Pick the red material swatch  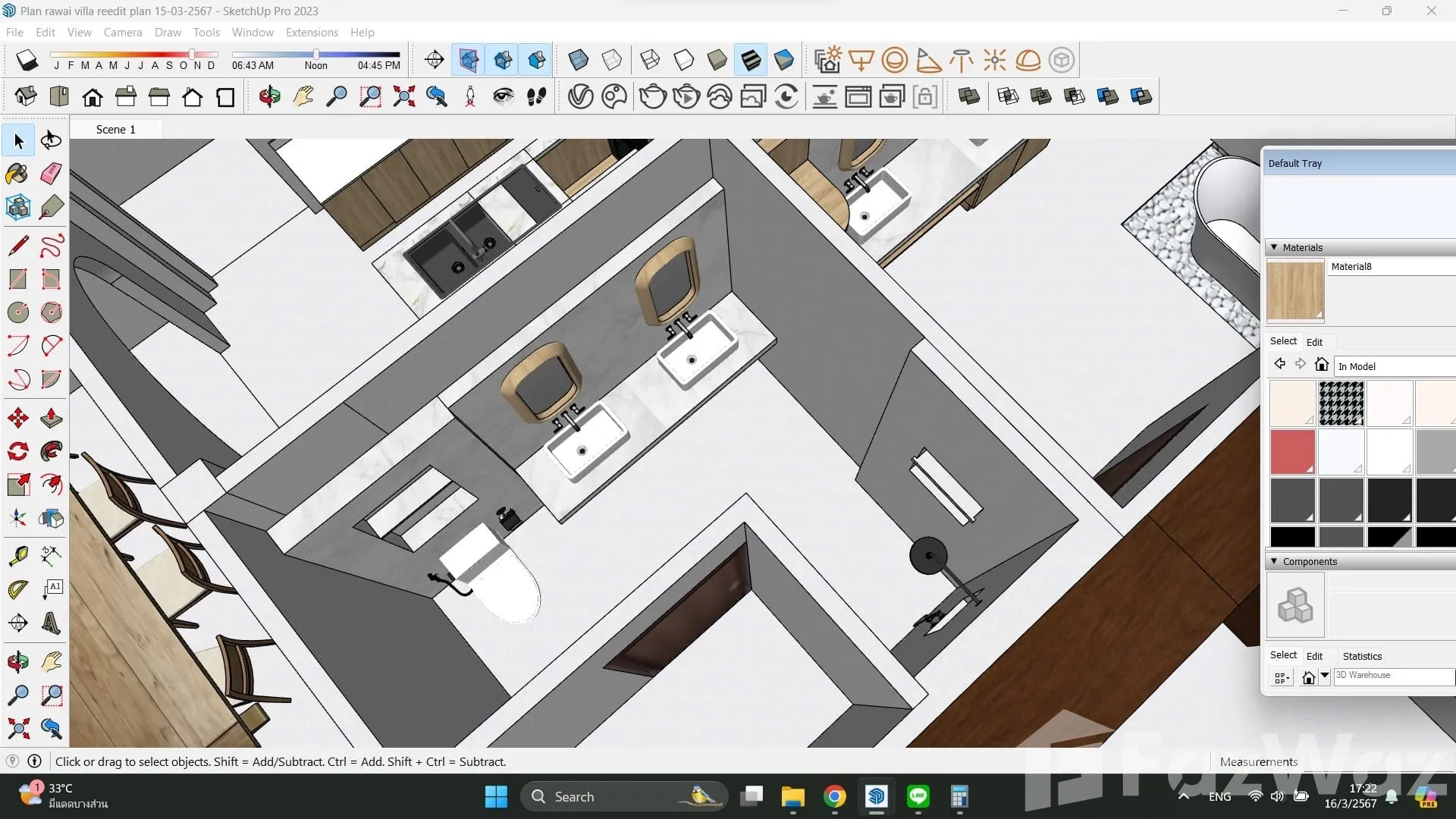pyautogui.click(x=1292, y=451)
